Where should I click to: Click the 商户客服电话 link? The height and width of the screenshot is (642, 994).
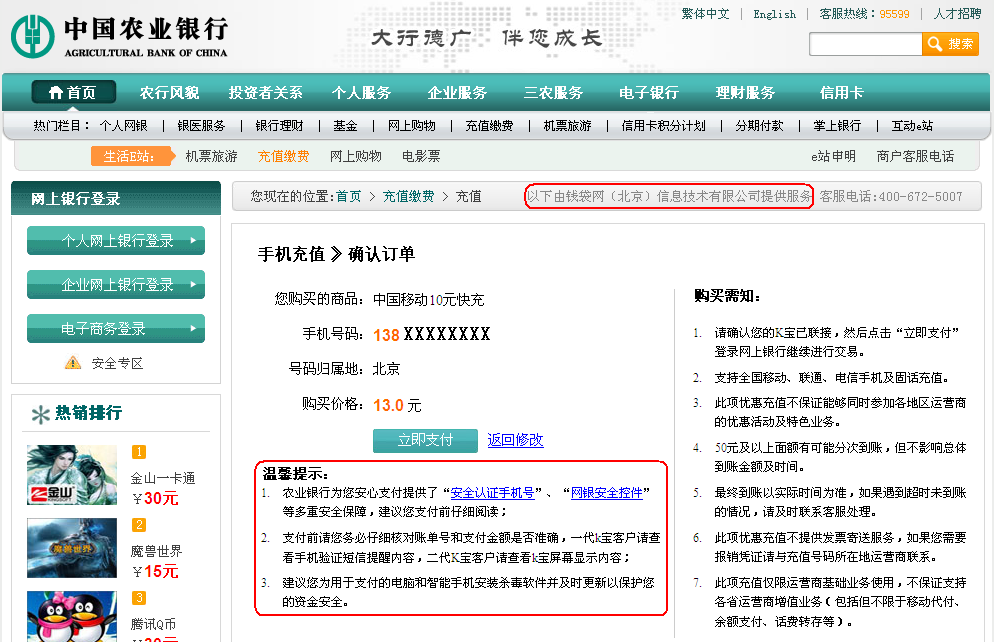pos(915,156)
